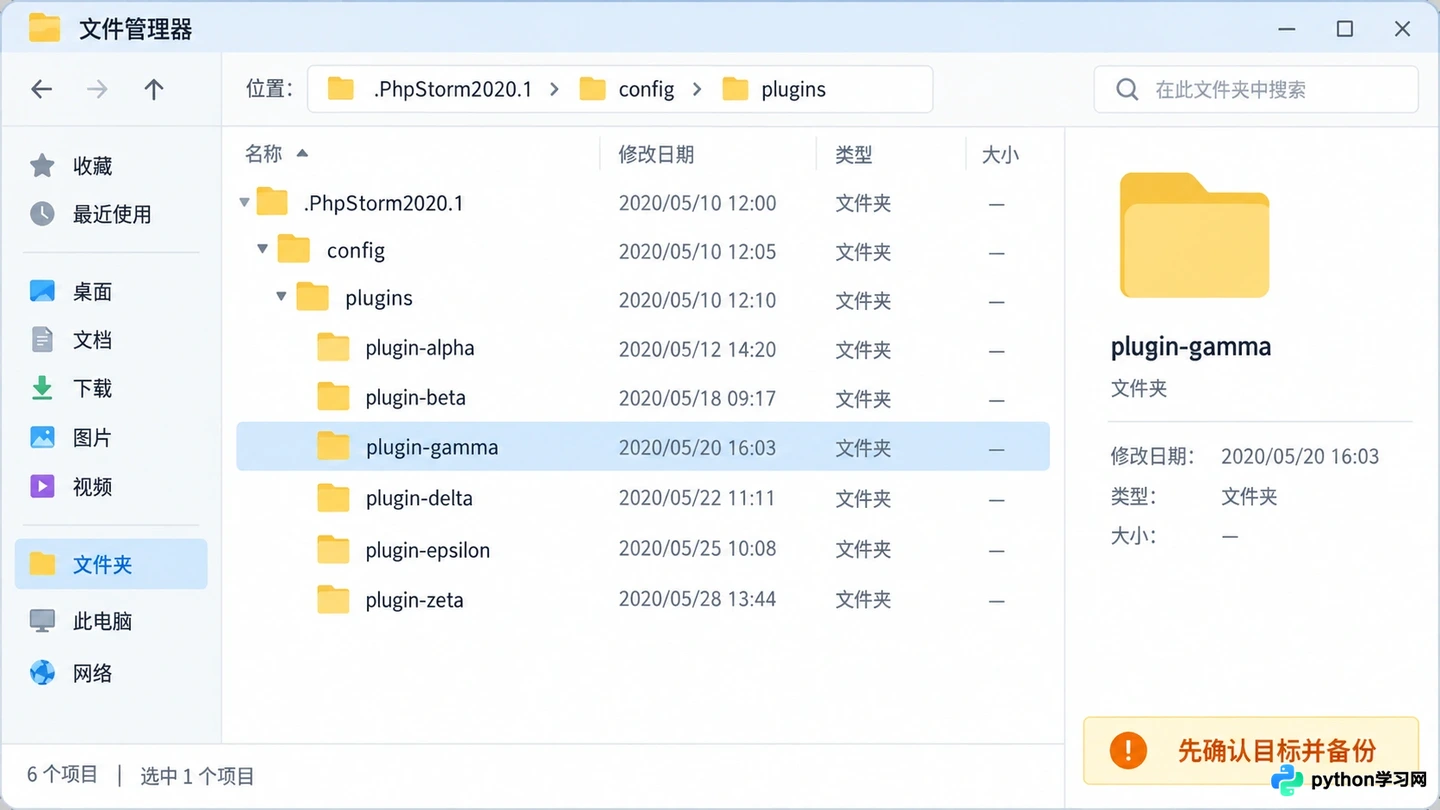Click the folder icon of plugin-alpha
This screenshot has width=1440, height=810.
(333, 348)
